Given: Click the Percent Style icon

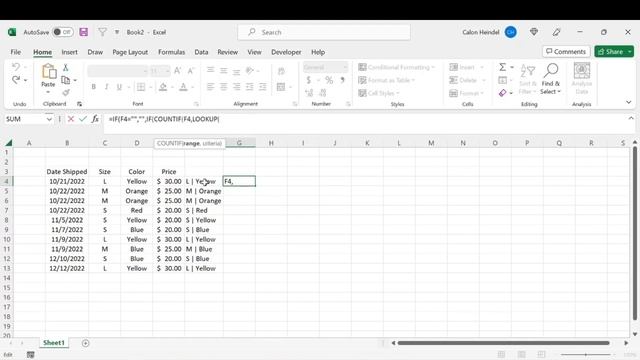Looking at the screenshot, I should point(329,80).
